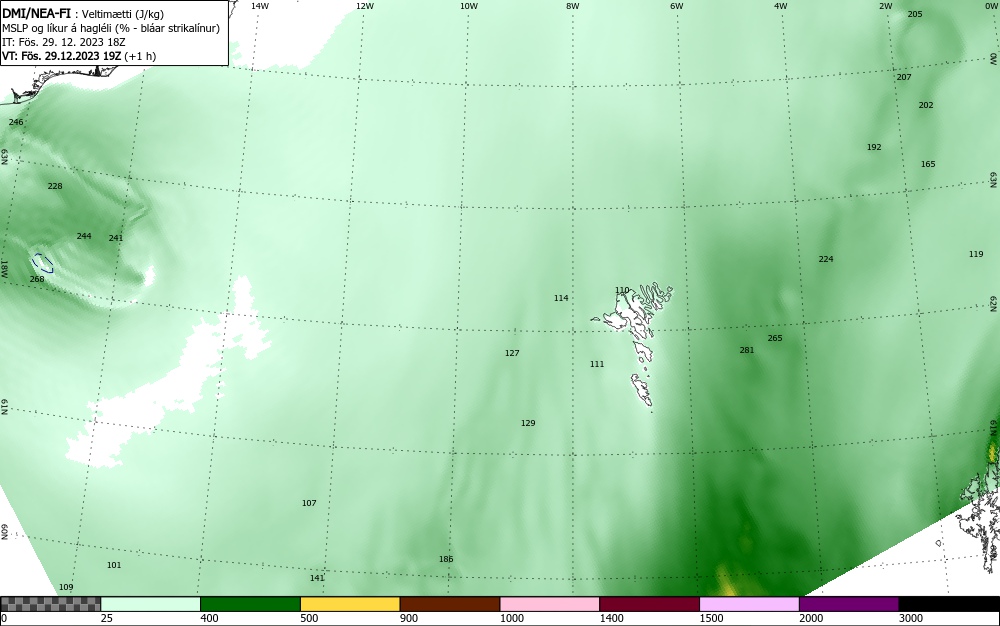This screenshot has width=1000, height=626.
Task: Click the map value 202
Action: coord(926,105)
